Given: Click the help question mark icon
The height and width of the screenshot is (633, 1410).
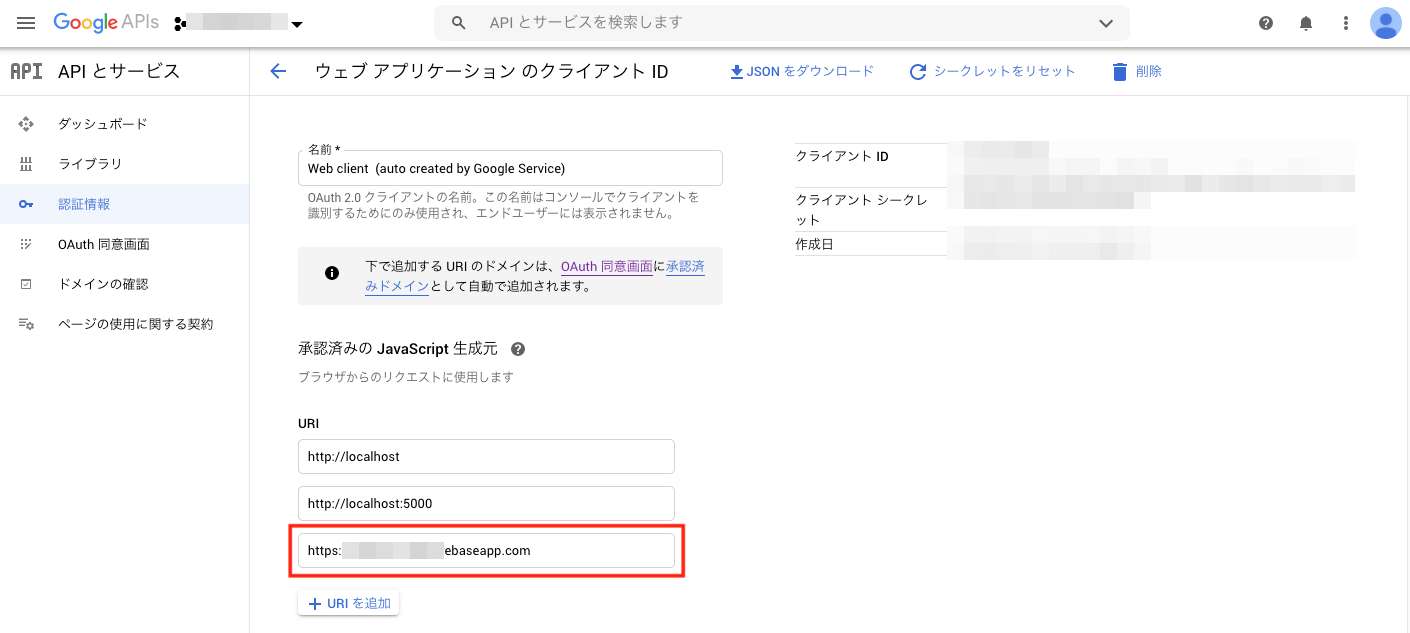Looking at the screenshot, I should 1265,22.
